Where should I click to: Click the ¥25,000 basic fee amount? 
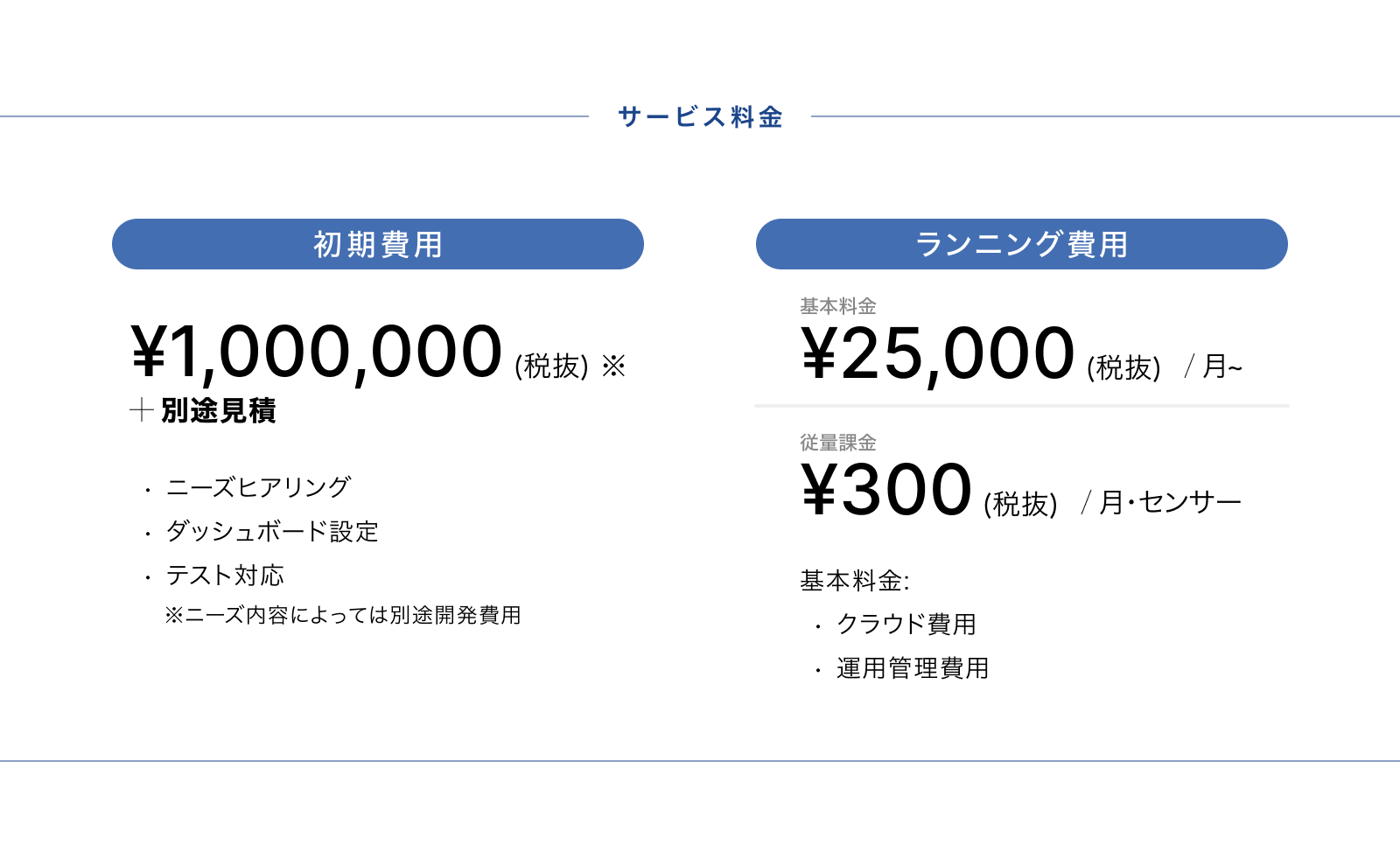938,353
